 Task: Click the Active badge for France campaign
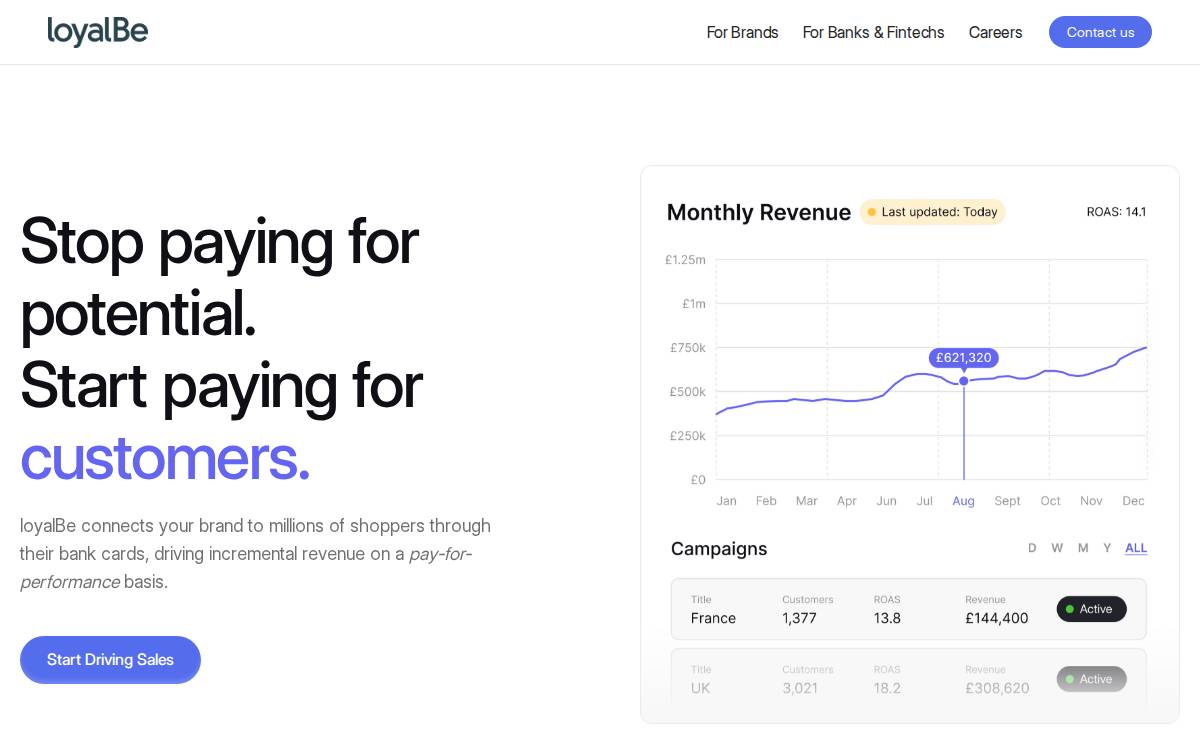tap(1091, 609)
